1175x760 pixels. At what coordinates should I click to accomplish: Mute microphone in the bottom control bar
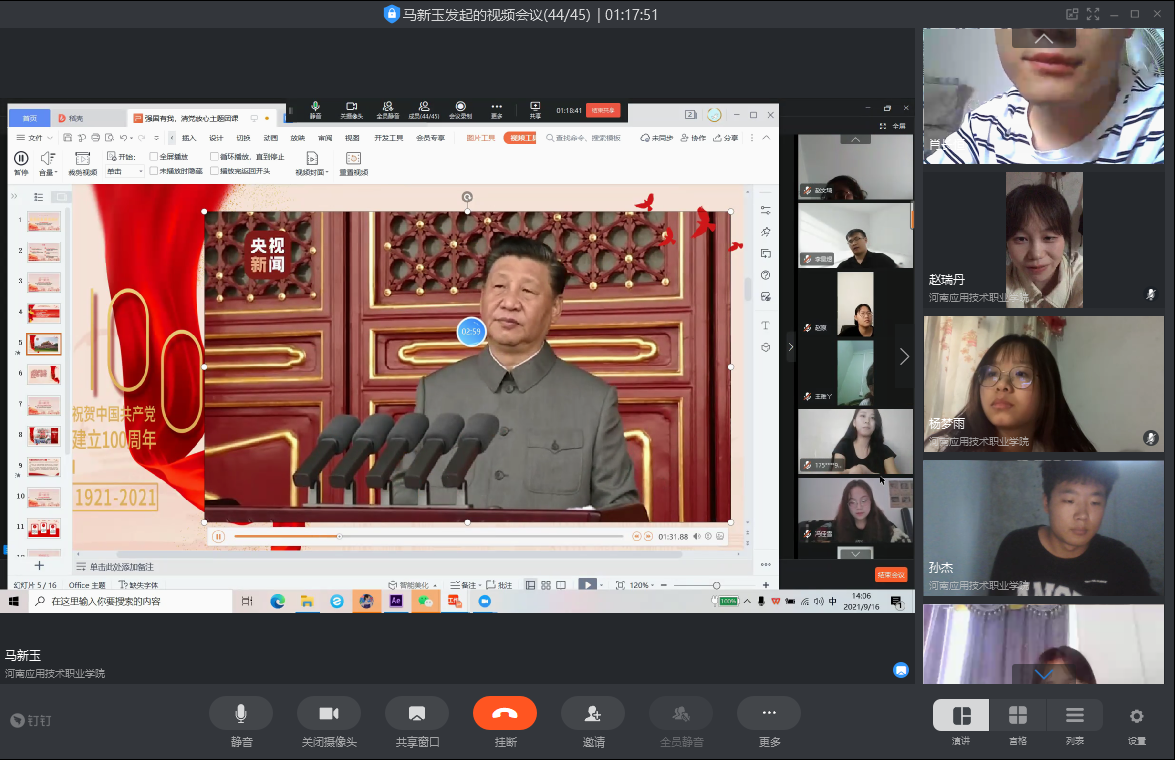pyautogui.click(x=241, y=713)
